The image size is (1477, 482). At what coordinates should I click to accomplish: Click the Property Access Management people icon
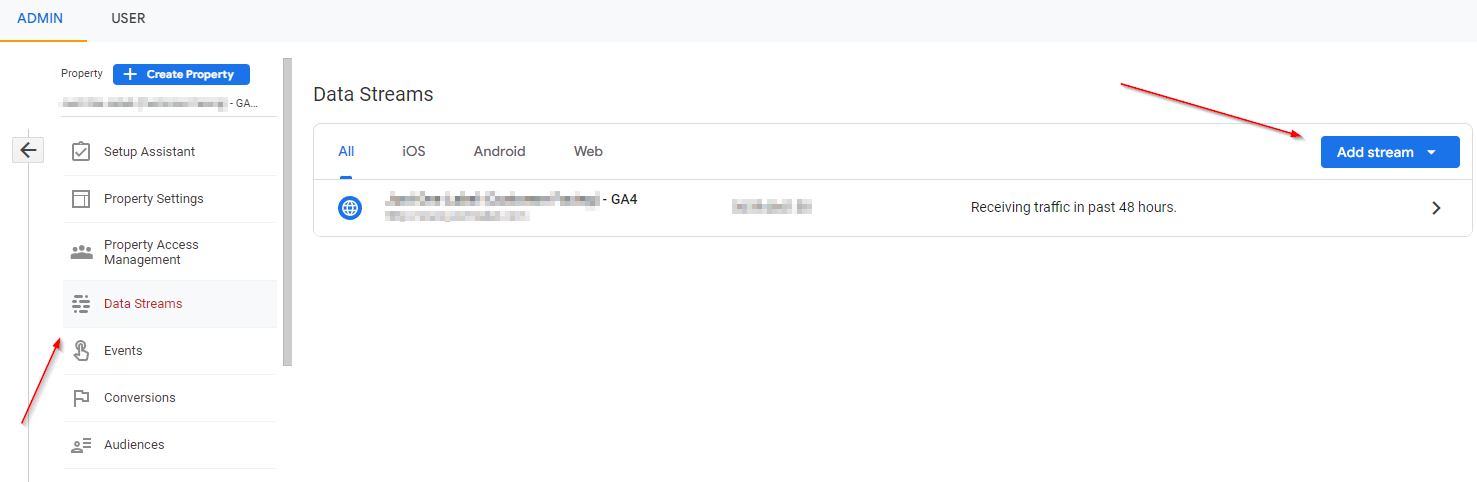[81, 252]
